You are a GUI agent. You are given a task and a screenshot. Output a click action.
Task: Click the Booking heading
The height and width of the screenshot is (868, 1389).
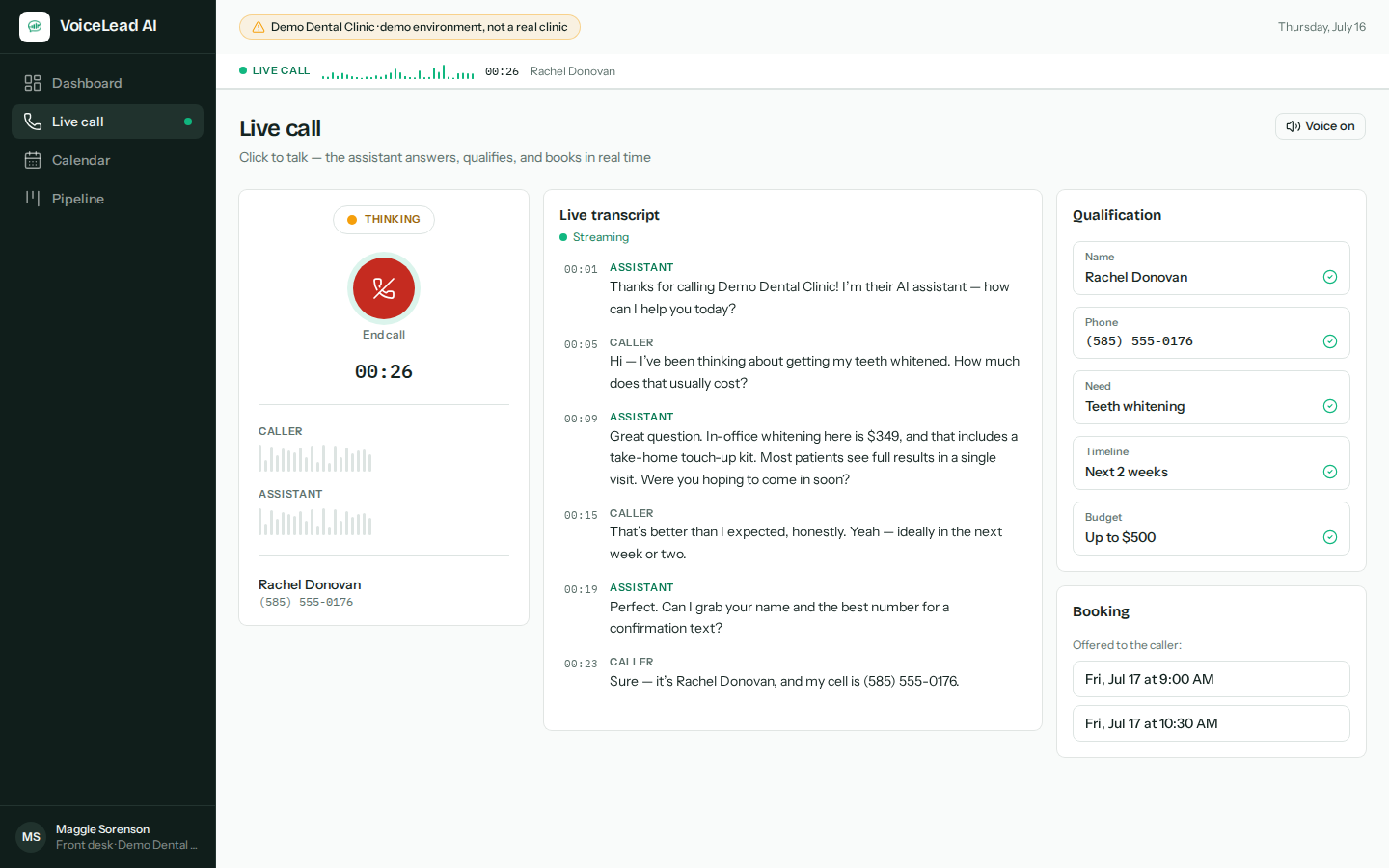[x=1101, y=611]
